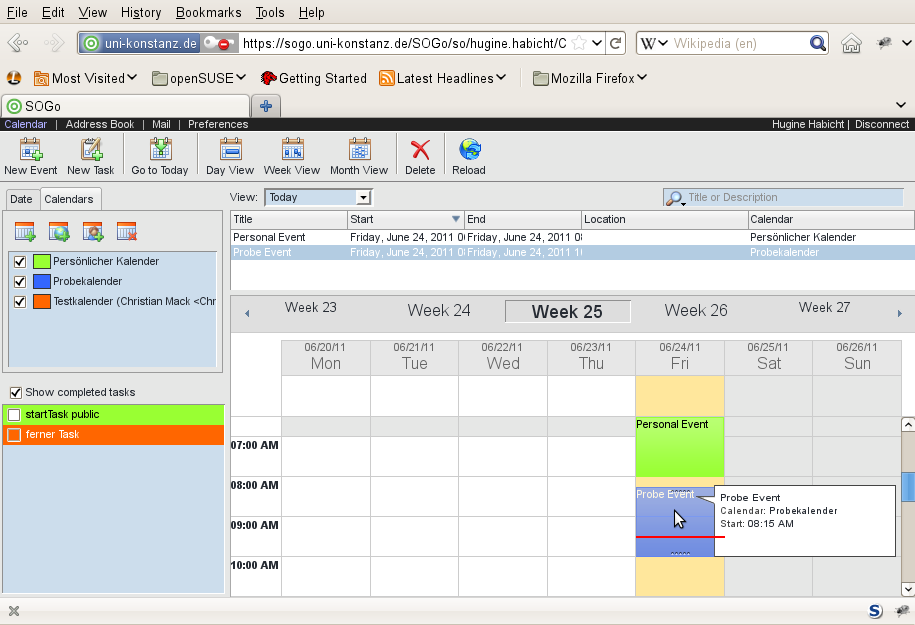
Task: Open the Bookmarks menu
Action: click(x=208, y=12)
